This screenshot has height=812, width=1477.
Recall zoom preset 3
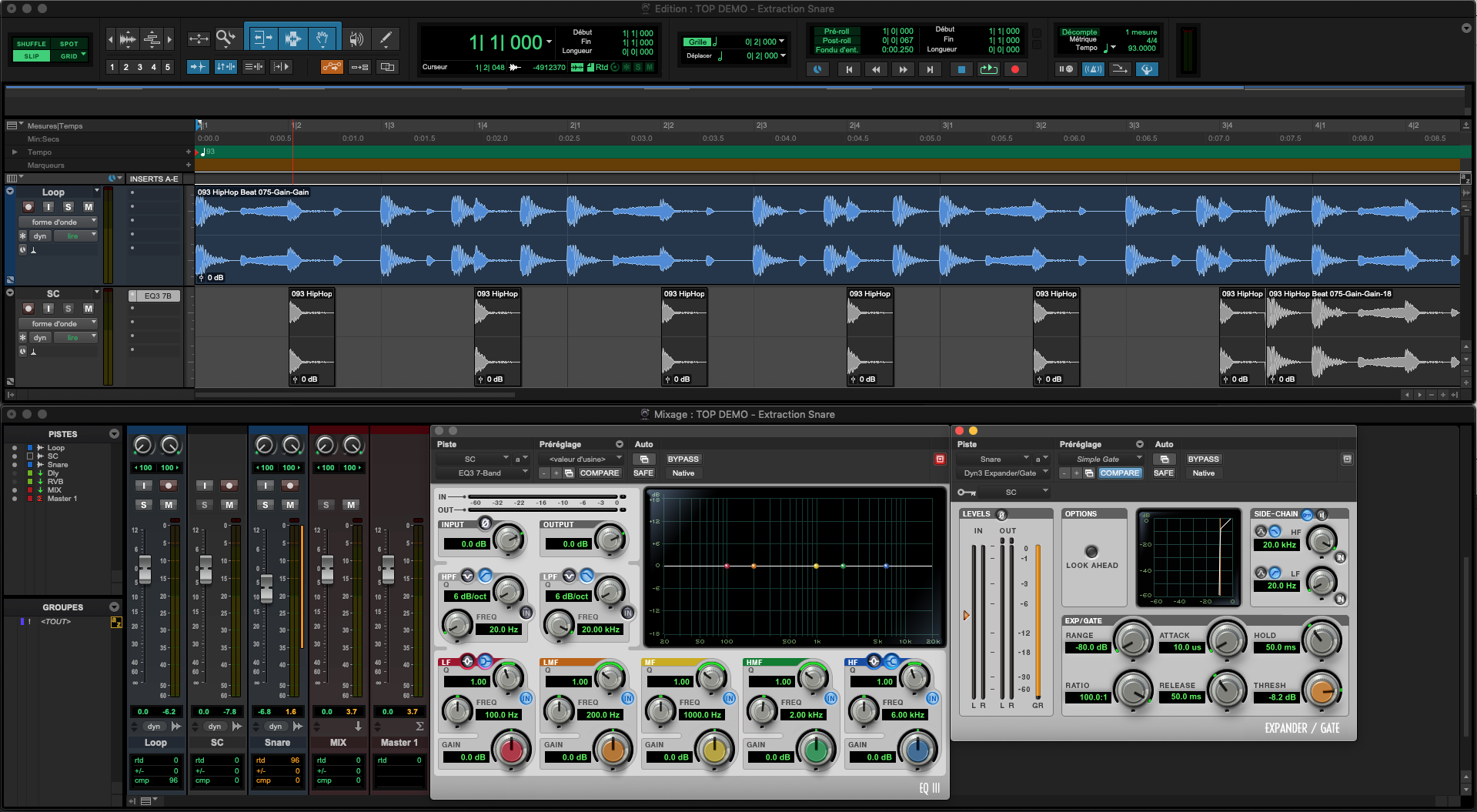(x=140, y=67)
